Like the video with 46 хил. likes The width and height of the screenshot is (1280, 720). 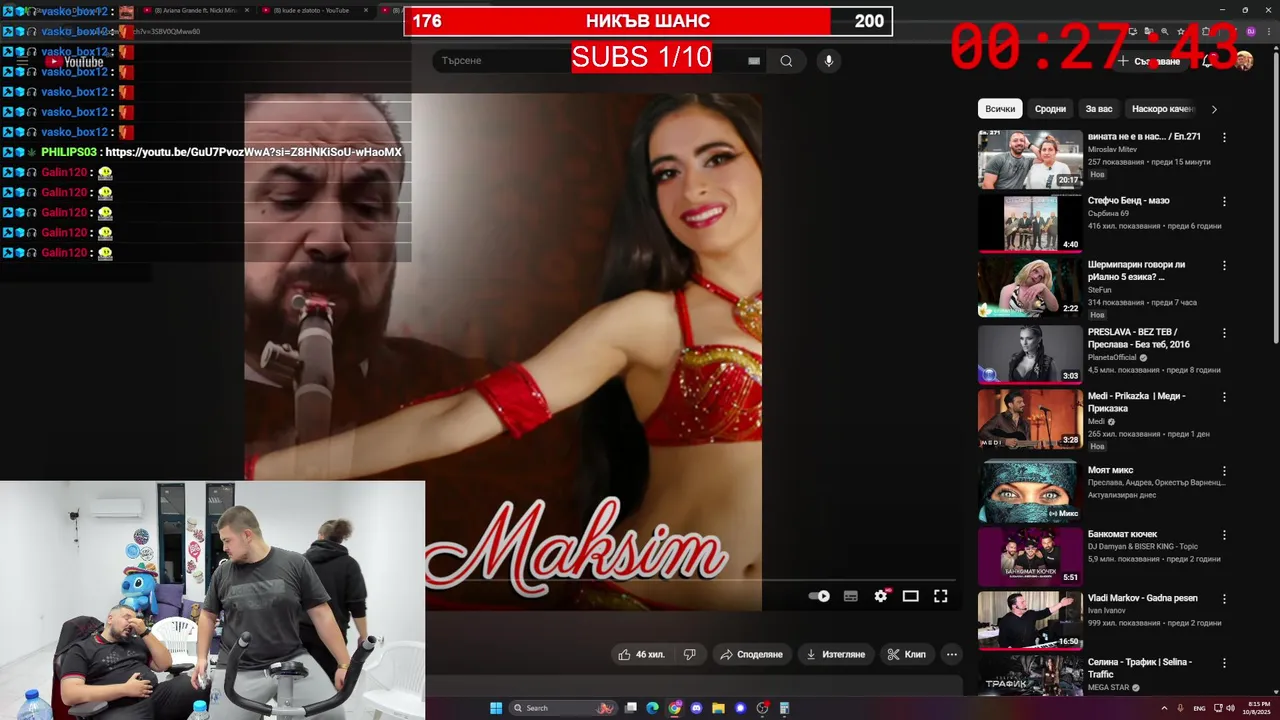pos(641,654)
